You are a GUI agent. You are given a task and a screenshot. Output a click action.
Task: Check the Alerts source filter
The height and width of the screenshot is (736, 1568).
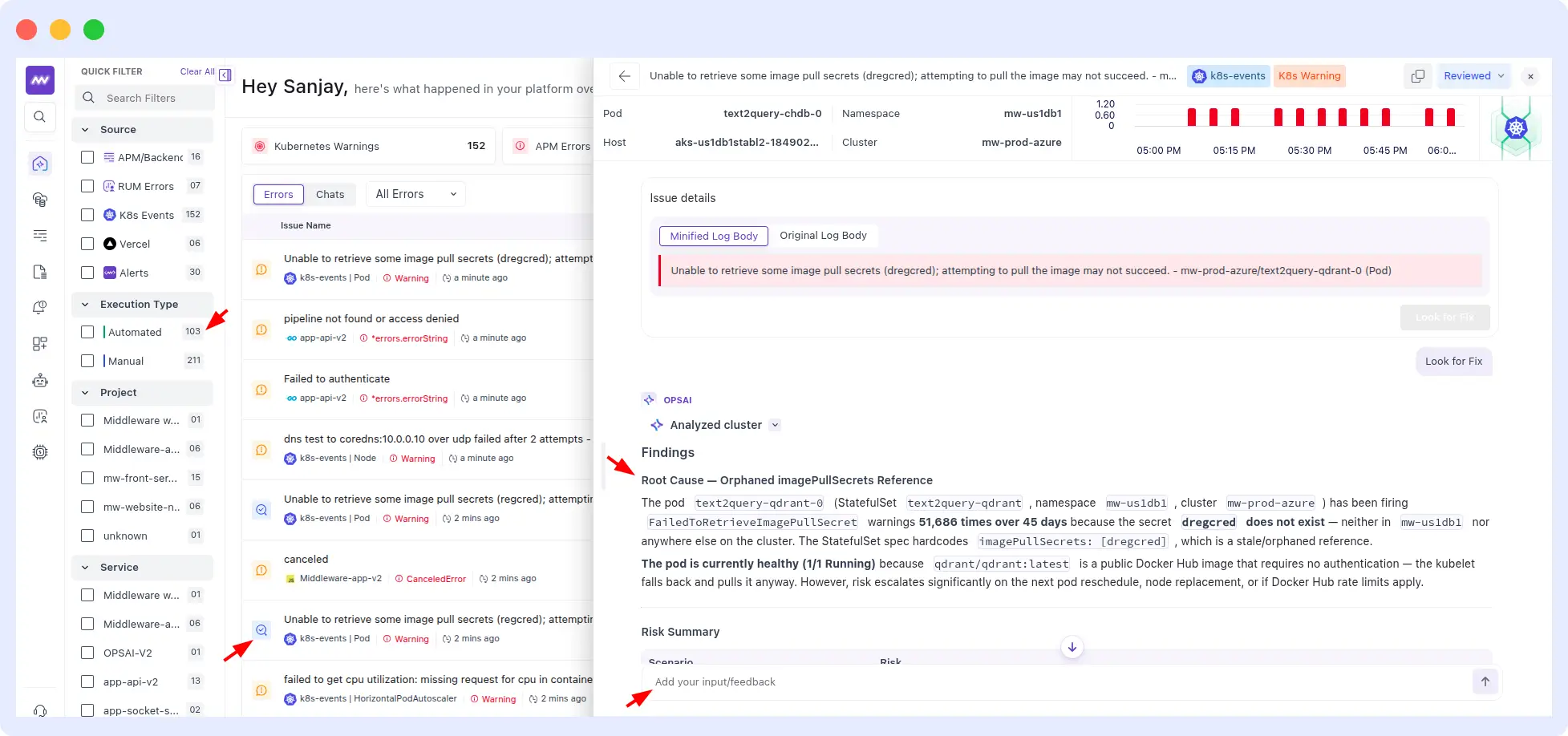tap(87, 273)
